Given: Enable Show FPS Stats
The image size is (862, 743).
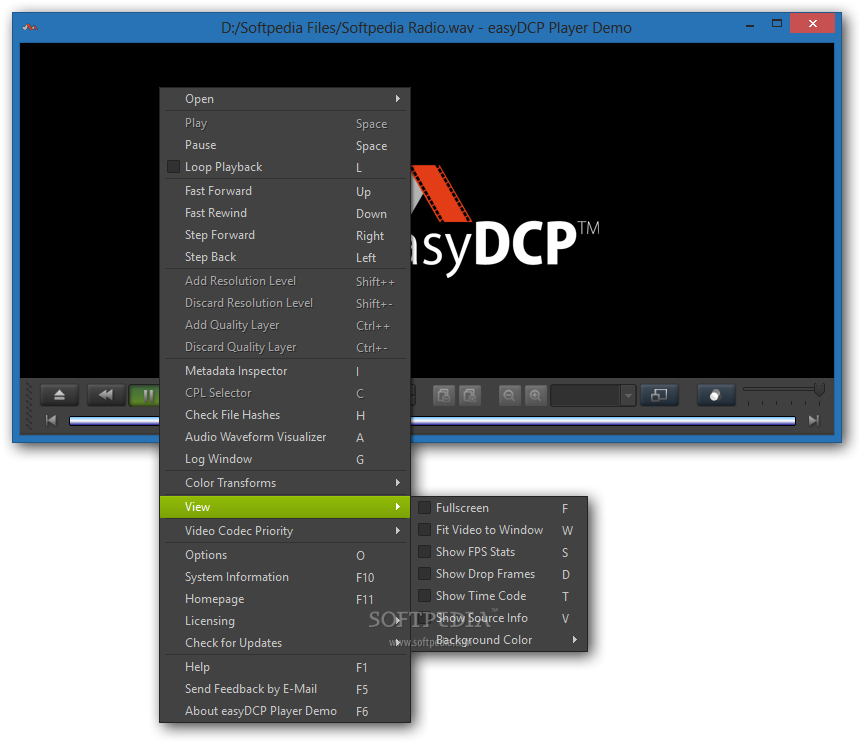Looking at the screenshot, I should click(x=424, y=551).
